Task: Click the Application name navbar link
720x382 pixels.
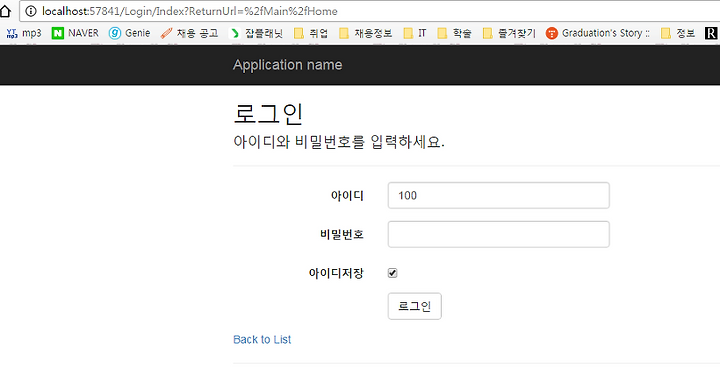Action: coord(287,65)
